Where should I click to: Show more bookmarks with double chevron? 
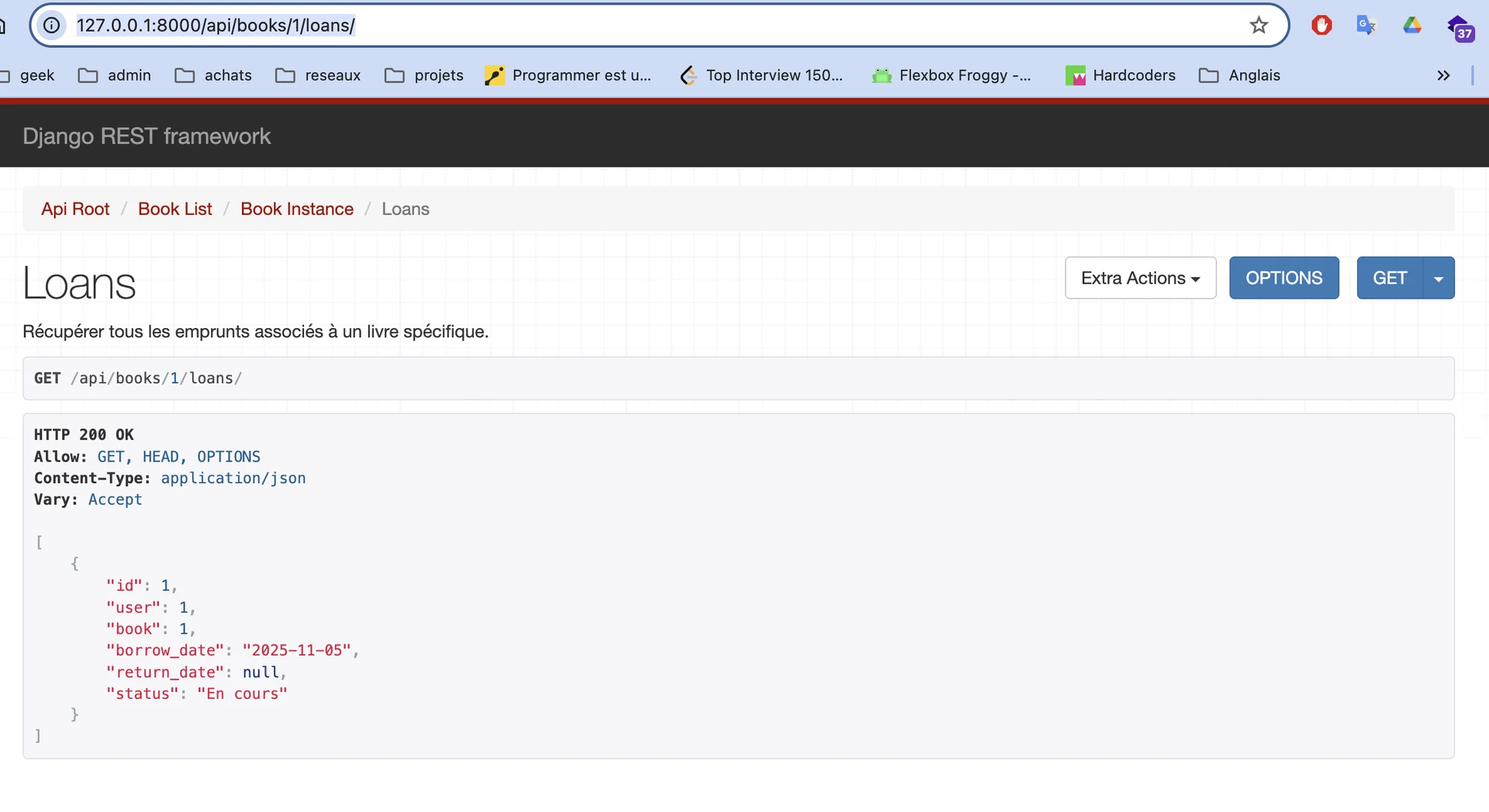click(1442, 75)
